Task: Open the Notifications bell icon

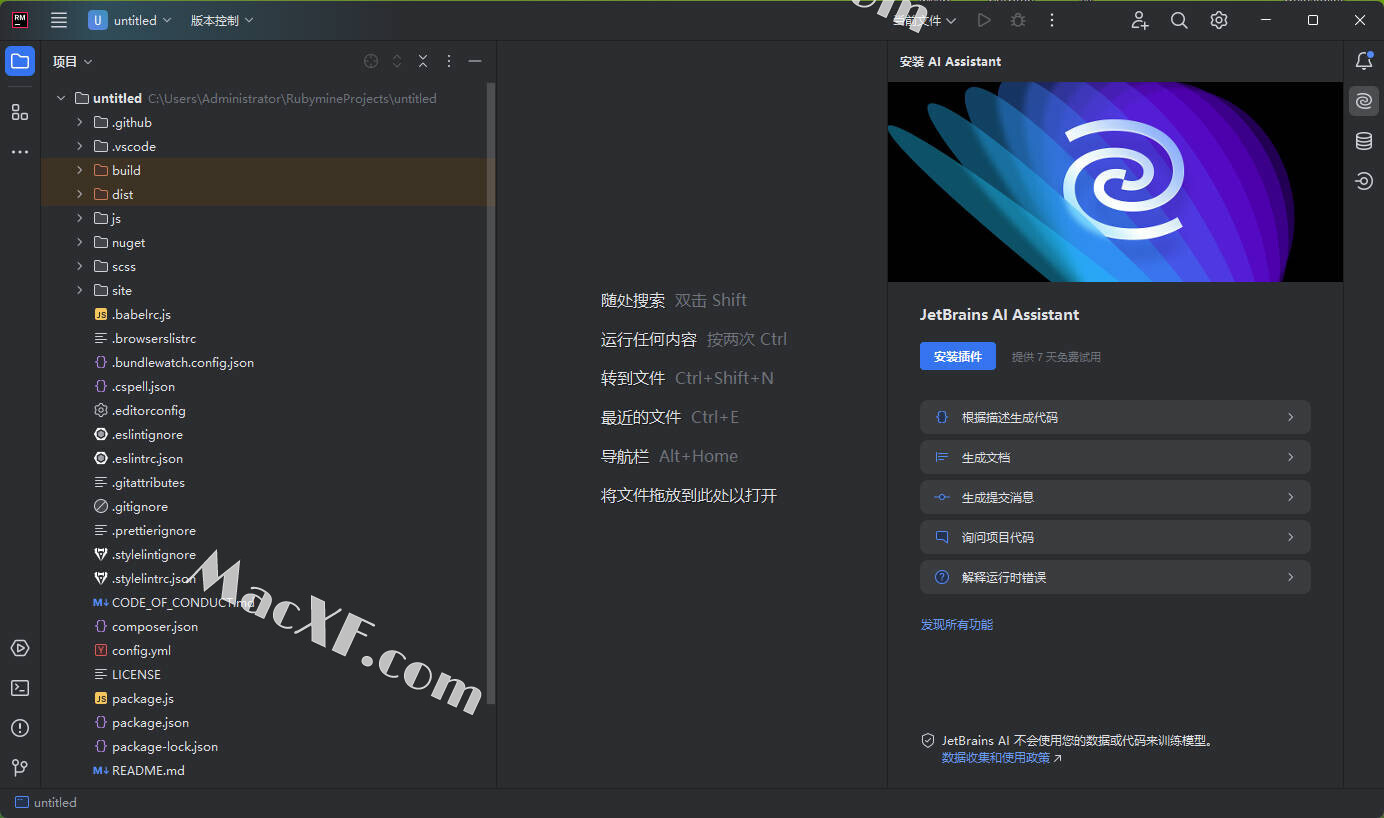Action: pos(1364,61)
